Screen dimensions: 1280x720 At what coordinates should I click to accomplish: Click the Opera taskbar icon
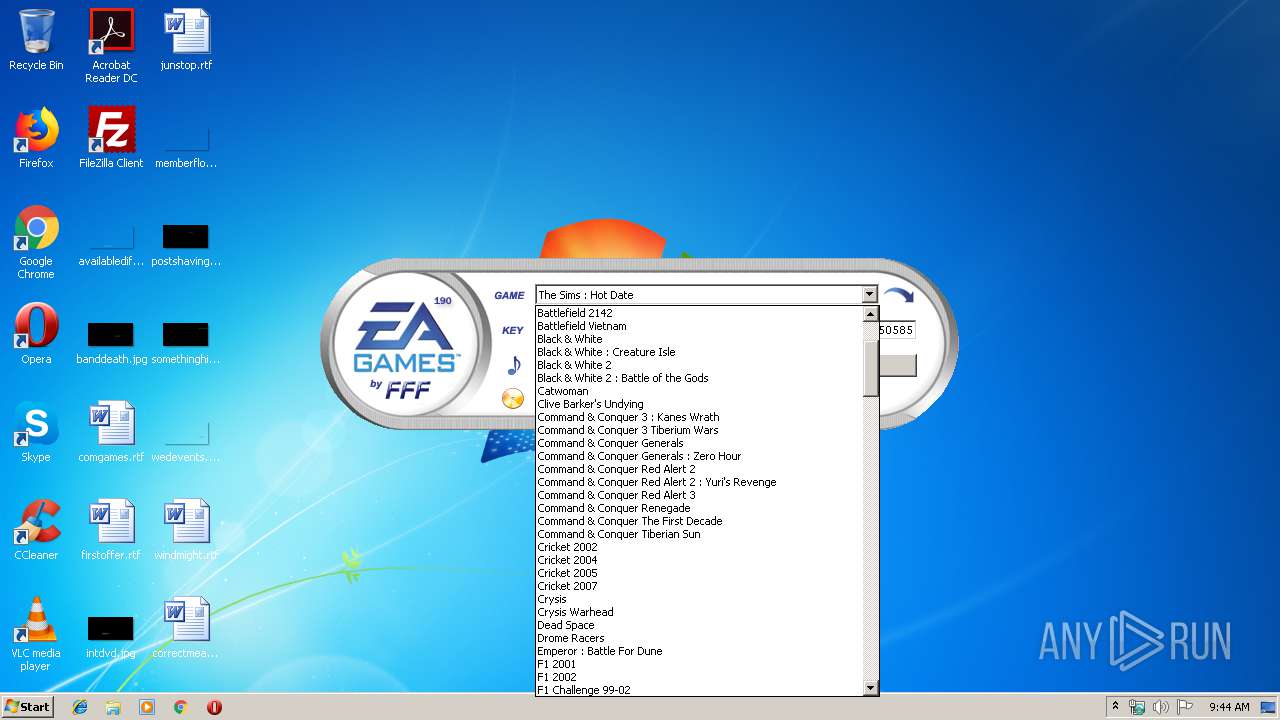(214, 707)
